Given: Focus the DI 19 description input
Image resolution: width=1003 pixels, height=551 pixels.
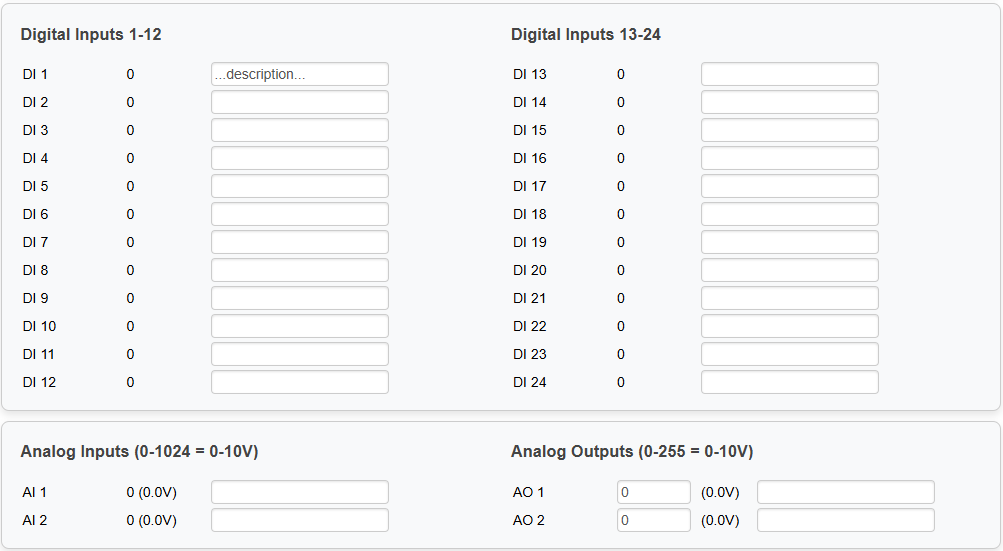Looking at the screenshot, I should (x=789, y=242).
